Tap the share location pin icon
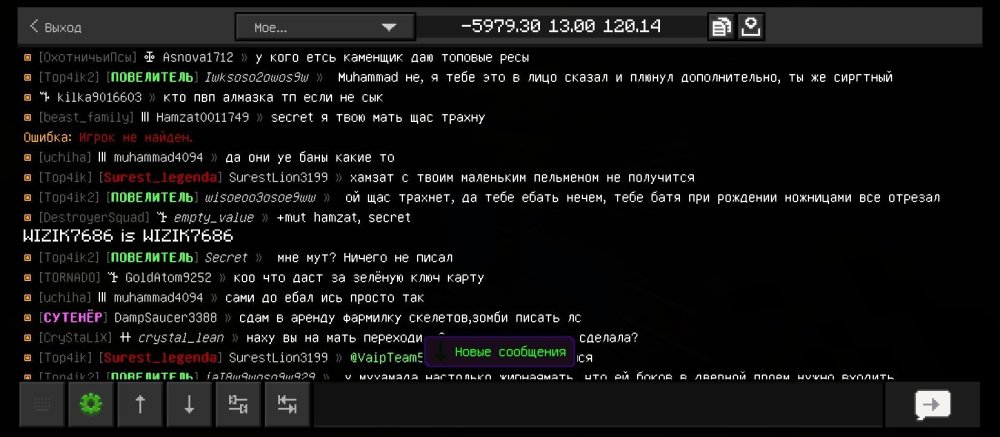Viewport: 1000px width, 437px height. (751, 27)
